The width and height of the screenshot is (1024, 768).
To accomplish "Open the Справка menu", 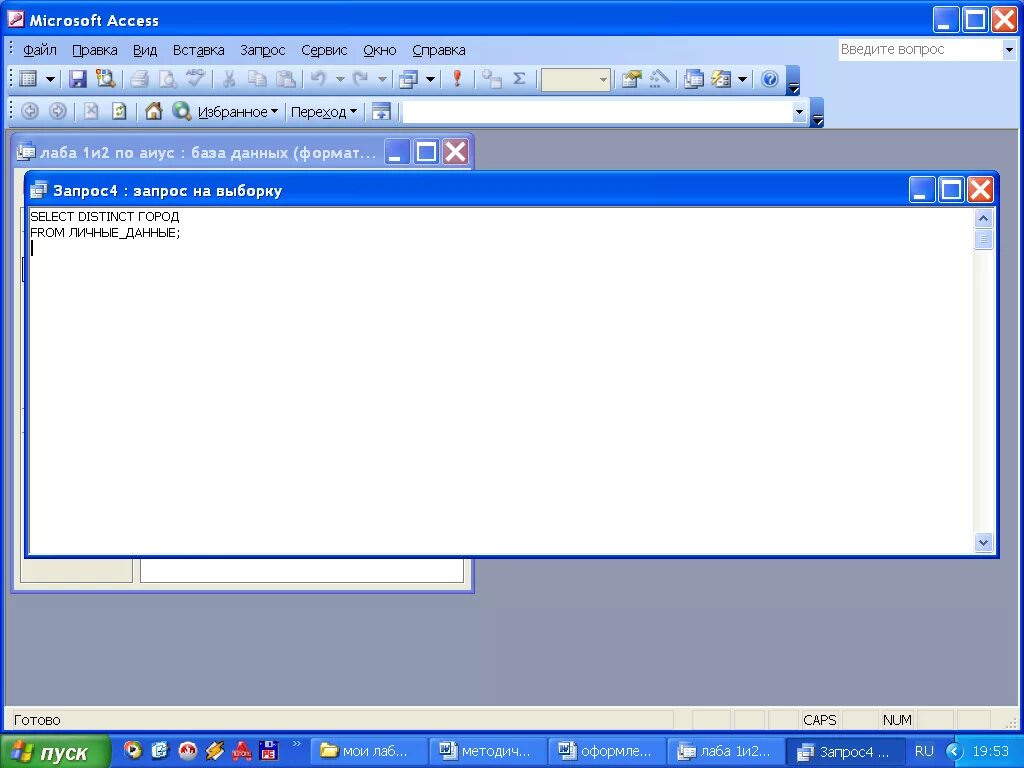I will (439, 50).
